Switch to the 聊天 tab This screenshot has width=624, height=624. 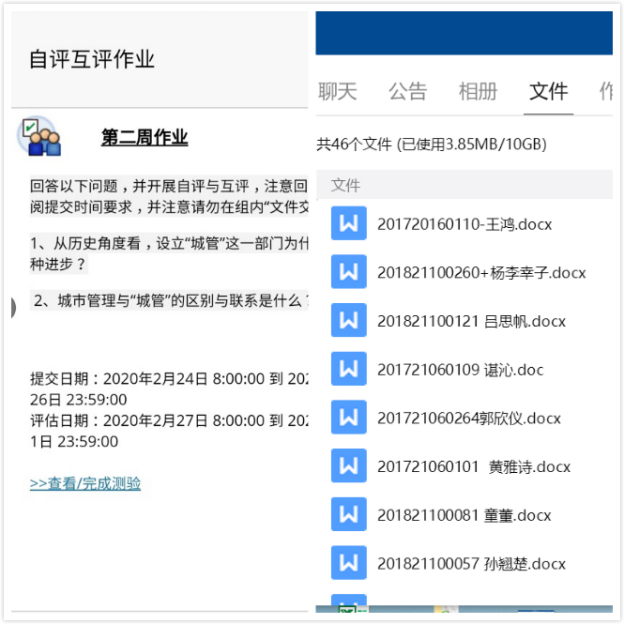(337, 92)
